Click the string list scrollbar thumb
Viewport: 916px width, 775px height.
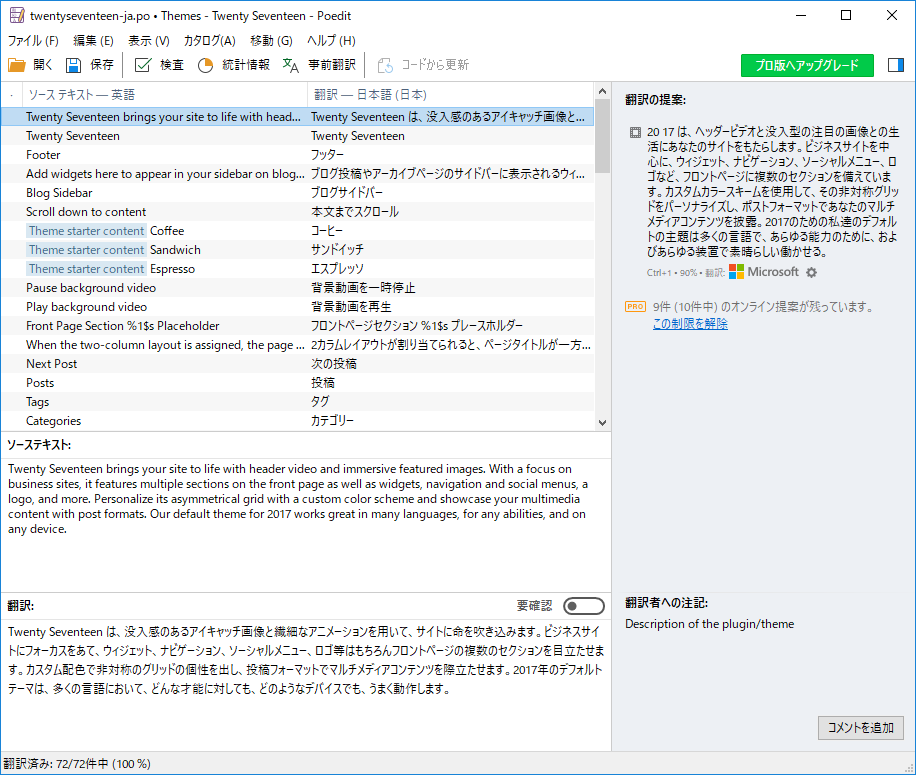tap(602, 135)
